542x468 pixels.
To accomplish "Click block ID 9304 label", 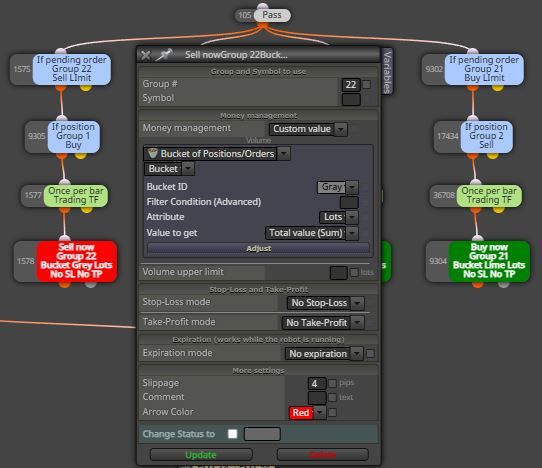I will (x=438, y=261).
